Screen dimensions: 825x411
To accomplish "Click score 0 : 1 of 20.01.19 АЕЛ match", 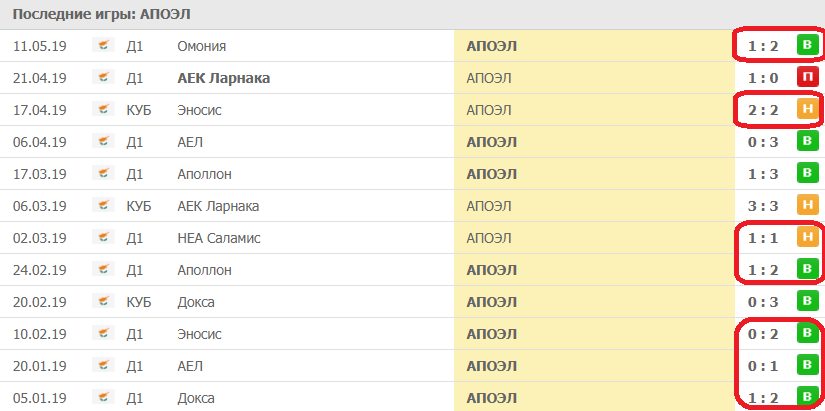I will coord(762,366).
